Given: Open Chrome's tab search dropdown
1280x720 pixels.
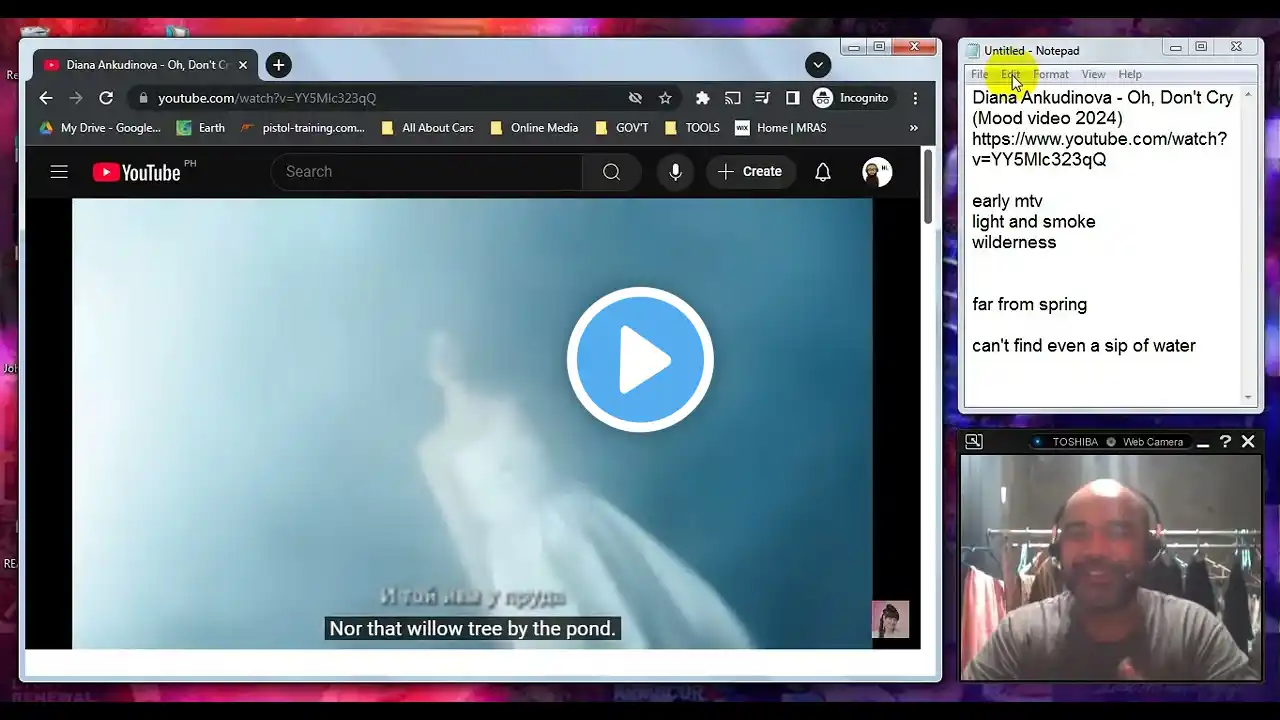Looking at the screenshot, I should point(818,65).
